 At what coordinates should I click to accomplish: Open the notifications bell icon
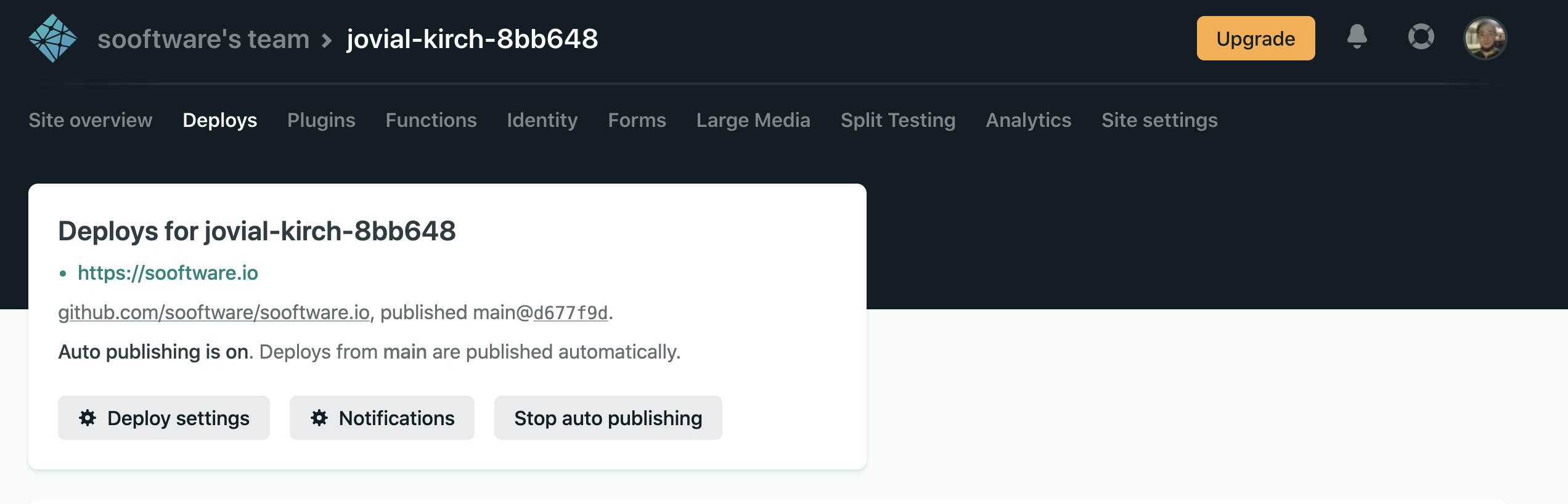coord(1357,37)
